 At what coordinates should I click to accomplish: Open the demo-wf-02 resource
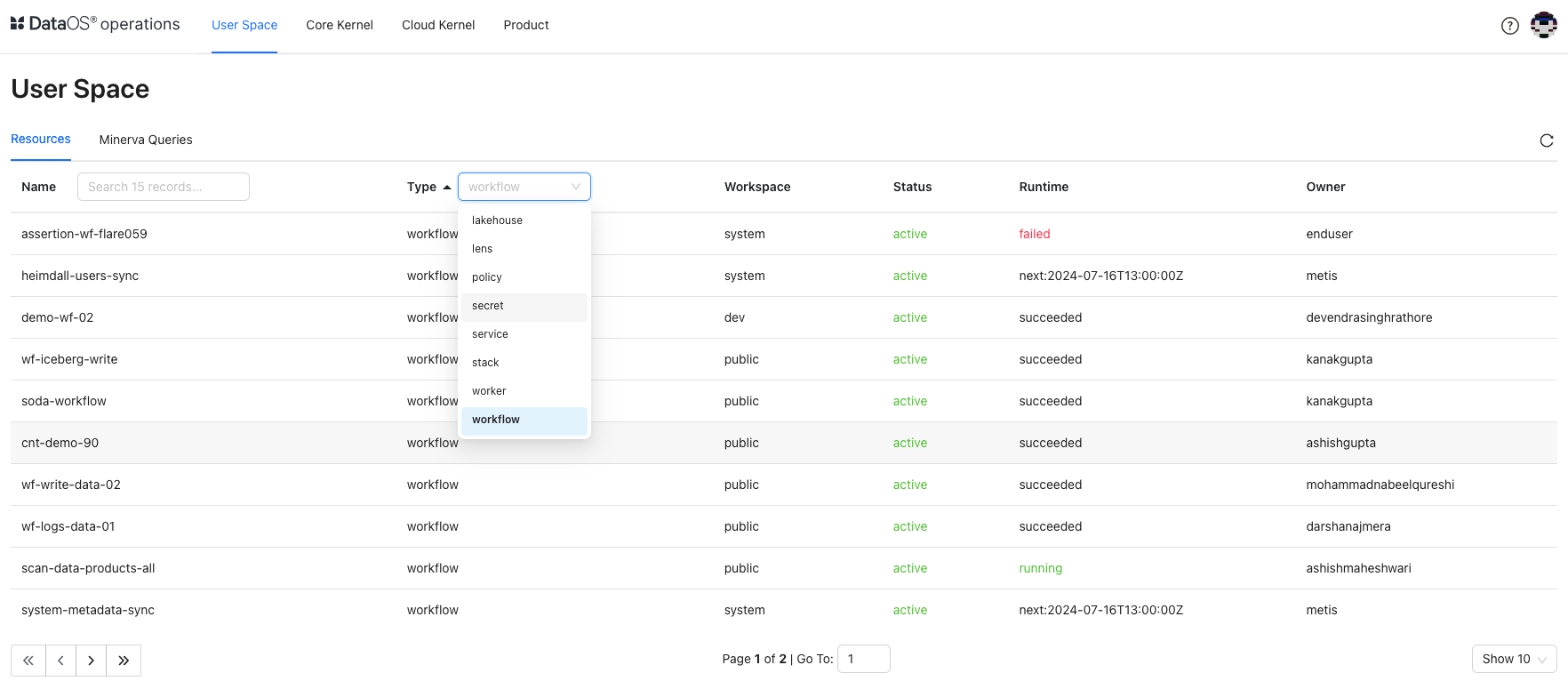click(57, 317)
